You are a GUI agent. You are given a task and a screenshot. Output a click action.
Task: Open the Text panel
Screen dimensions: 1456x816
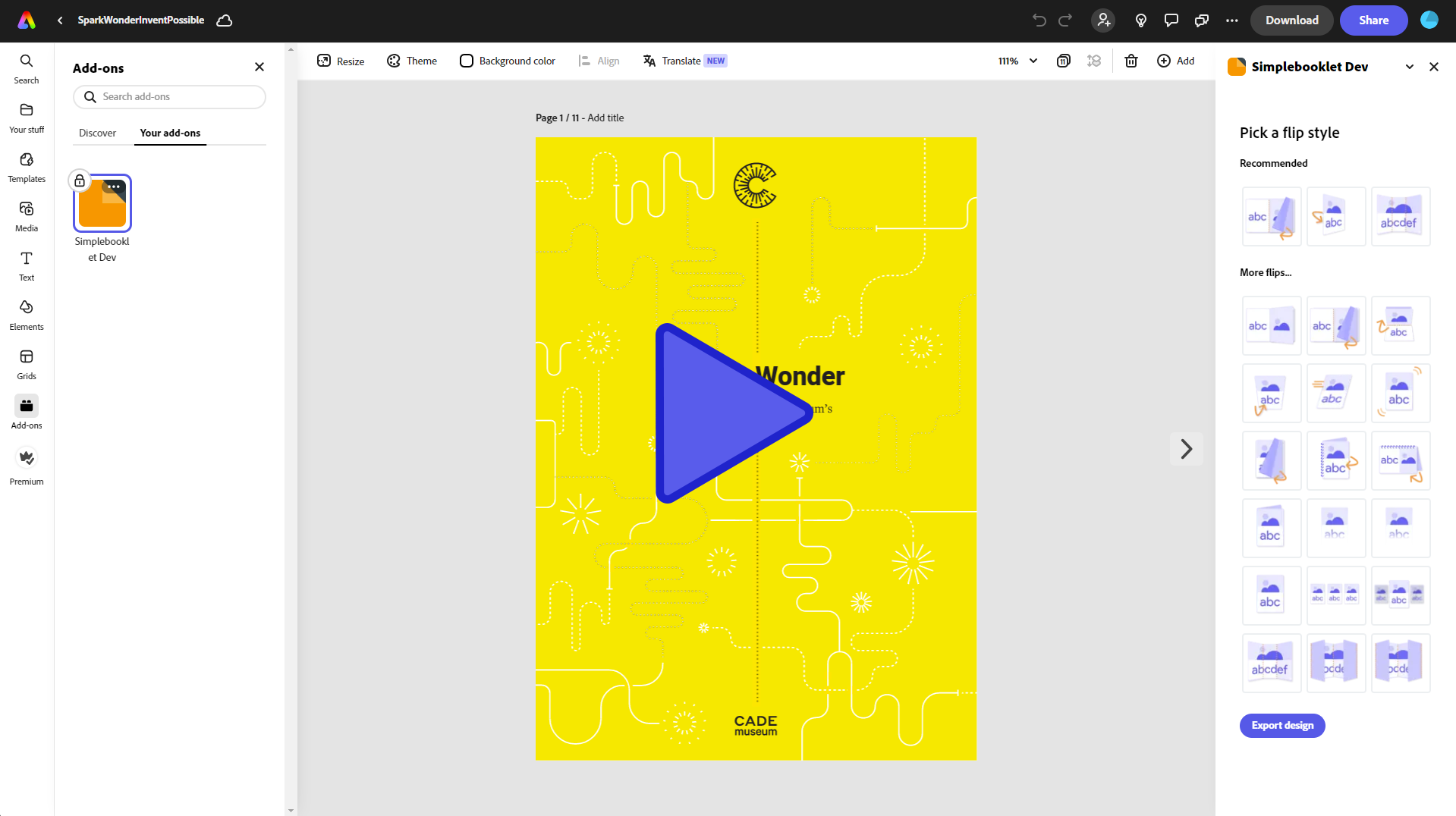tap(26, 265)
